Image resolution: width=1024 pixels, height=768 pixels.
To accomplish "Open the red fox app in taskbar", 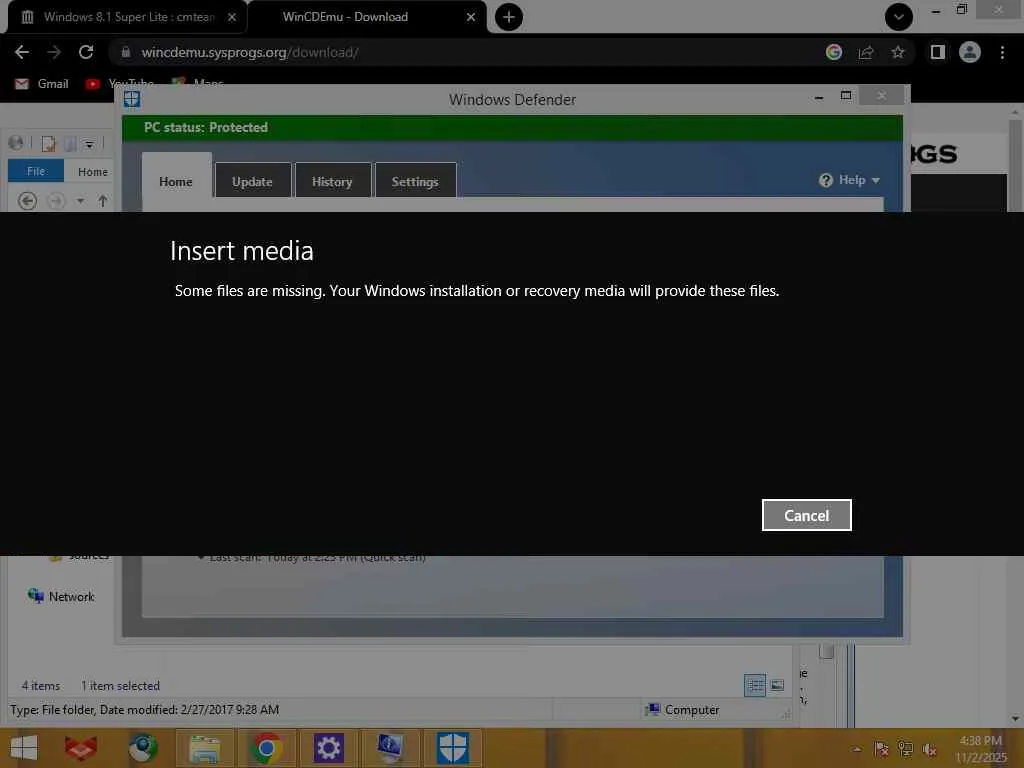I will coord(81,748).
